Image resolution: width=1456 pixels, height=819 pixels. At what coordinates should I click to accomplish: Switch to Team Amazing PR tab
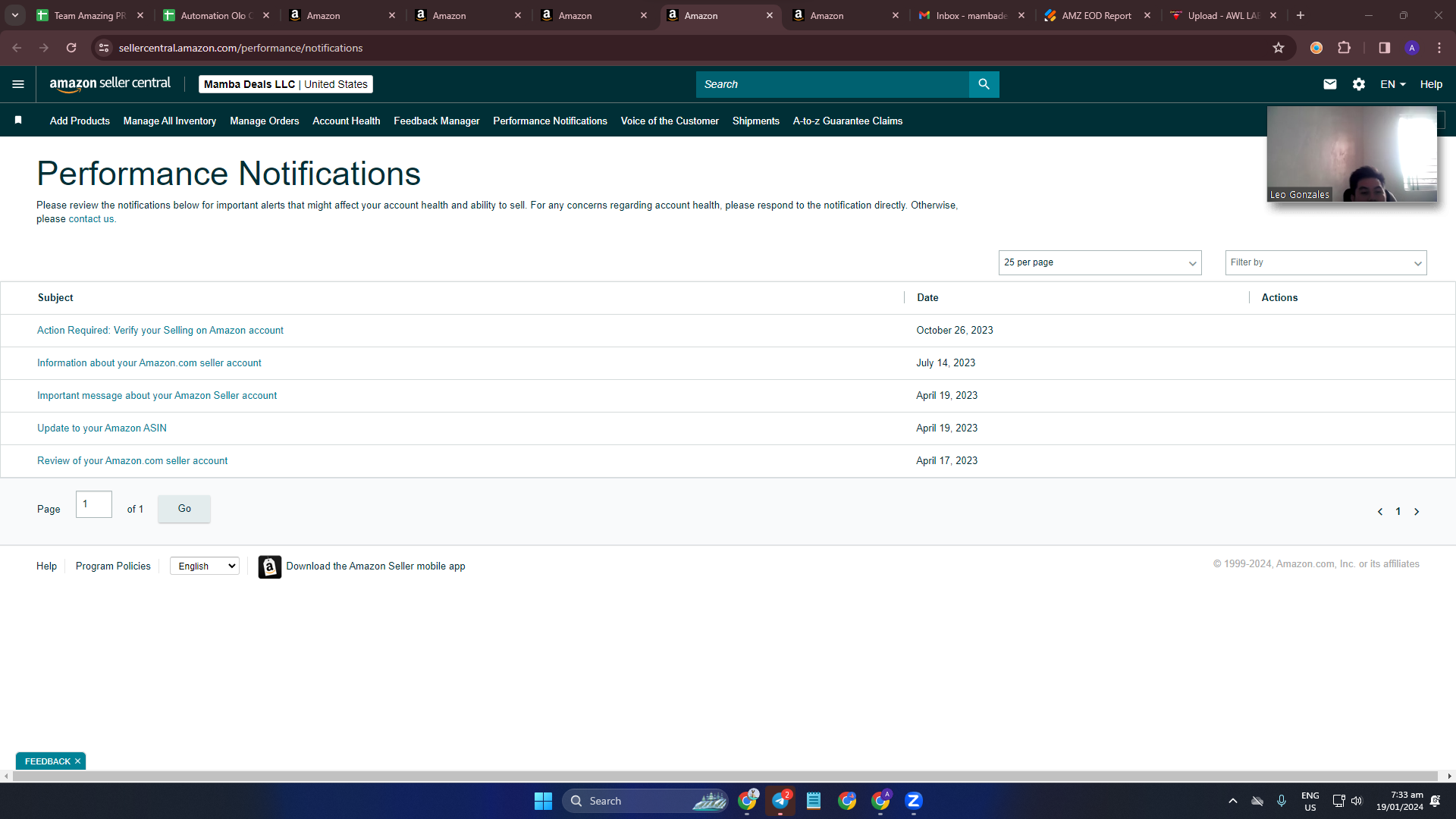(90, 15)
